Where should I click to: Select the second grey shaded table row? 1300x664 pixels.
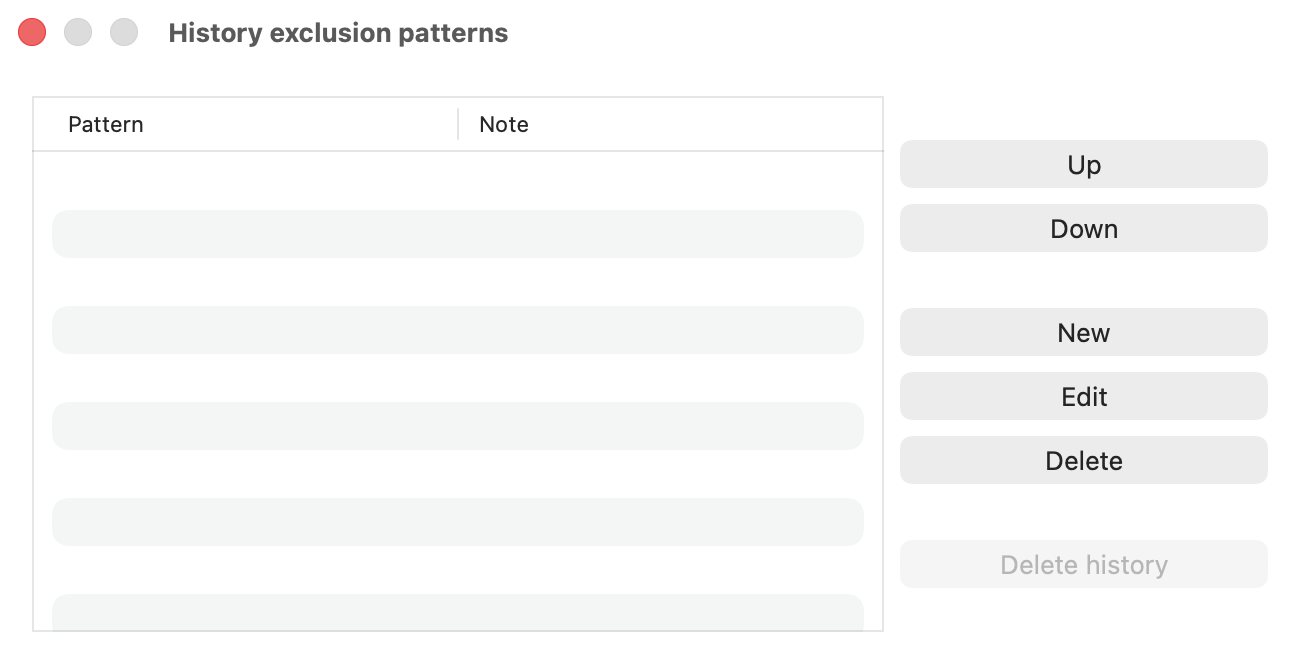point(457,330)
